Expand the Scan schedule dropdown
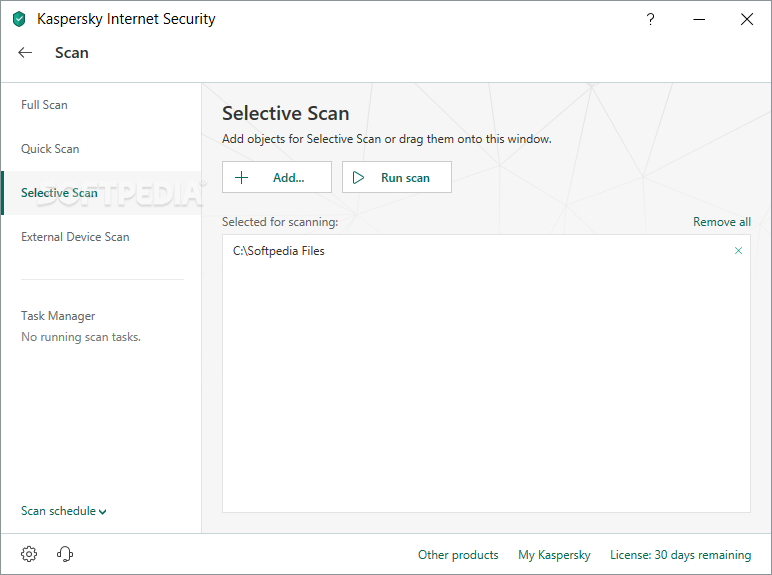Screen dimensions: 772x575 click(64, 511)
